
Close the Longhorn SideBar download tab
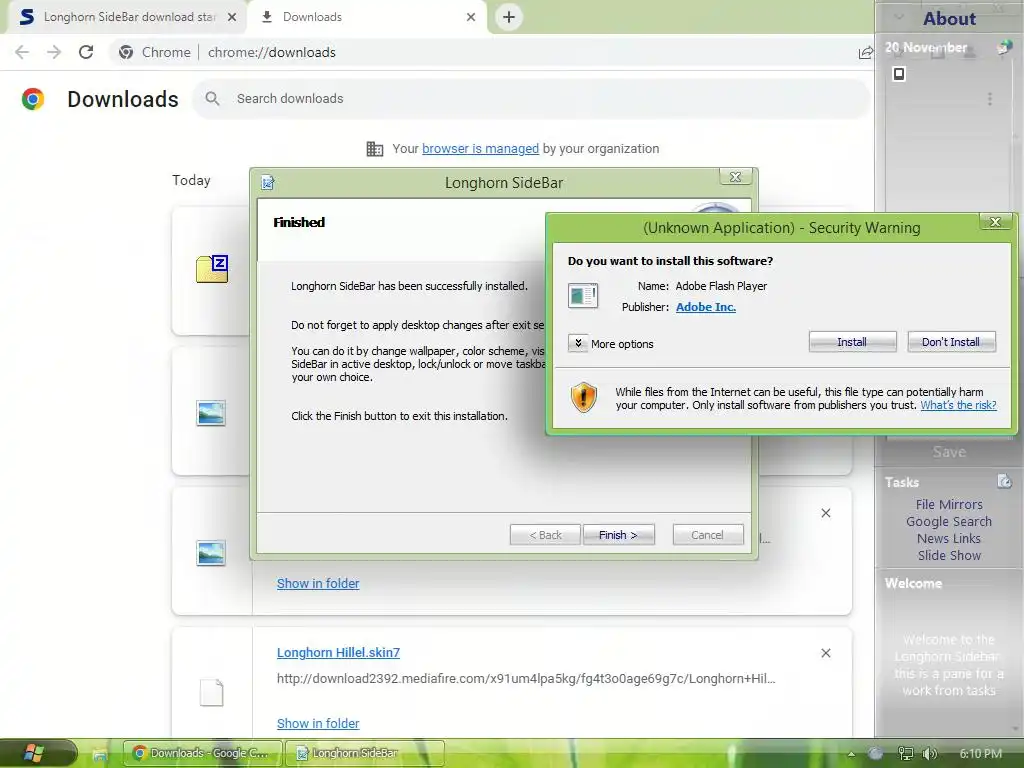click(232, 17)
